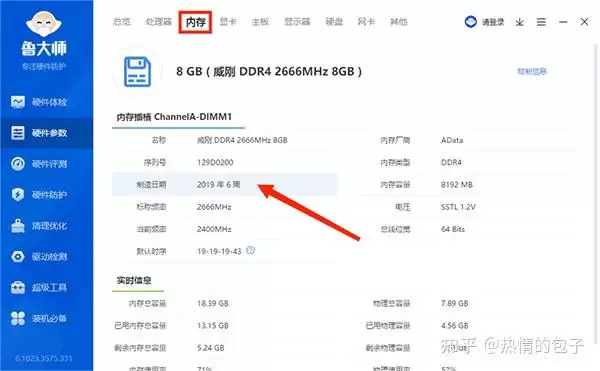
Task: Click remaining memory value 5.24 GB
Action: pos(210,348)
